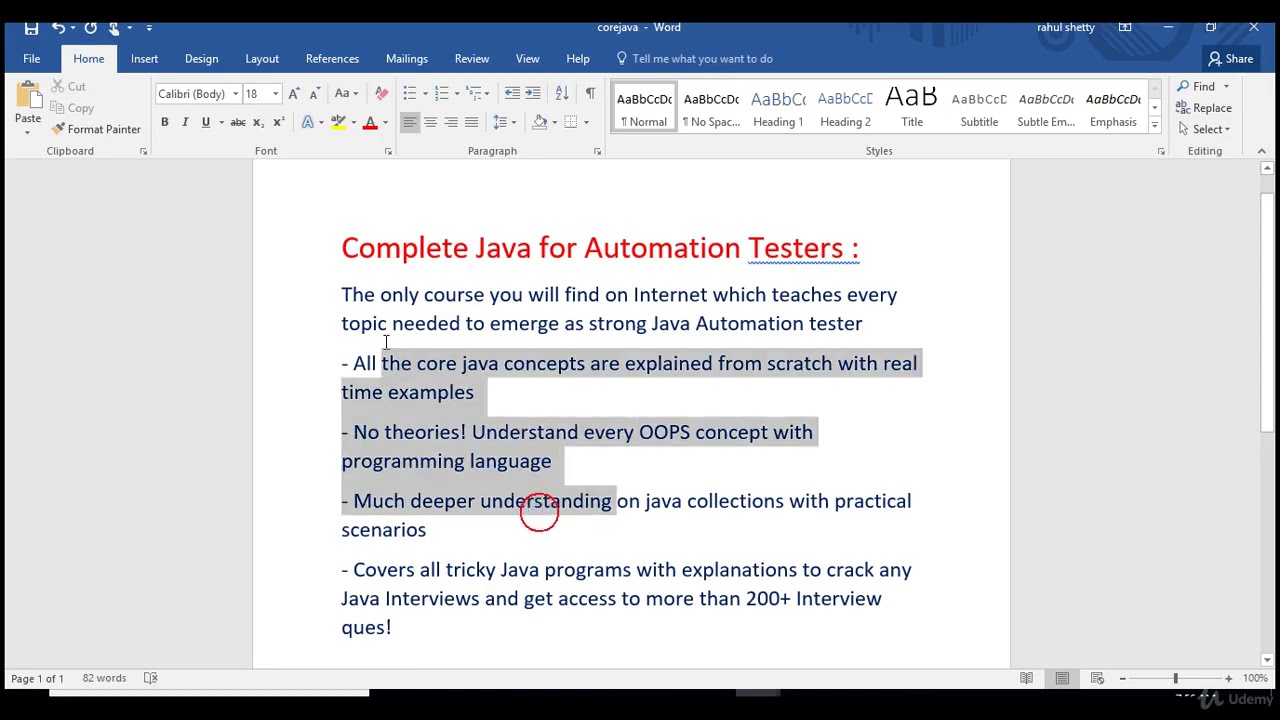The width and height of the screenshot is (1280, 720).
Task: Increase paragraph indent
Action: coord(533,94)
